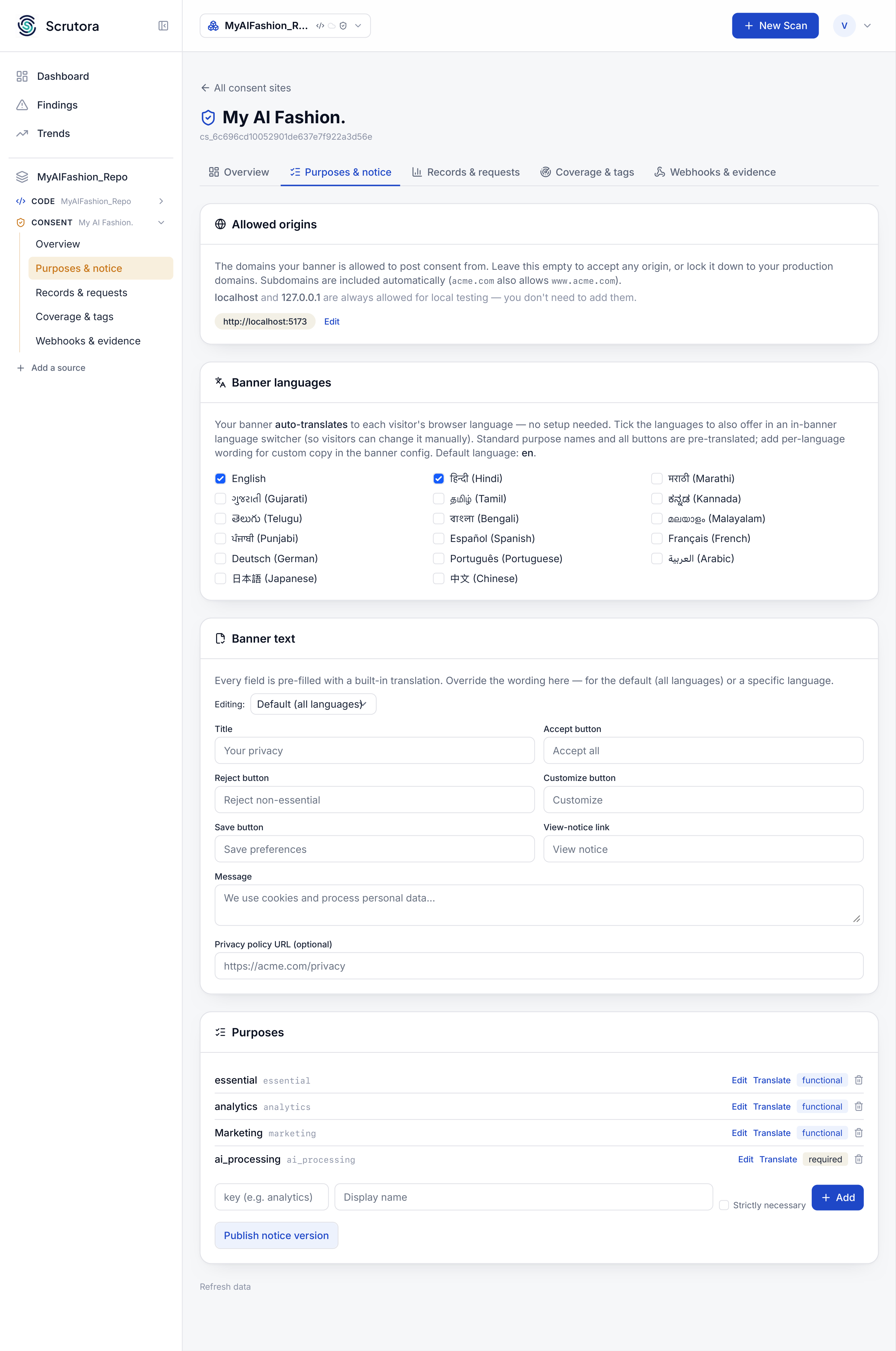Delete the essential purpose via trash icon
Viewport: 896px width, 1351px height.
point(858,1080)
